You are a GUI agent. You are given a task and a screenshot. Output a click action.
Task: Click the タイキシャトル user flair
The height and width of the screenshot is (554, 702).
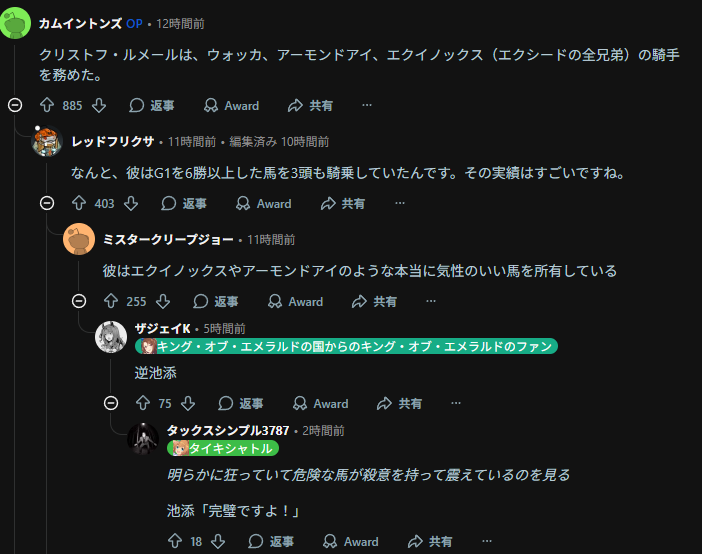(x=224, y=448)
